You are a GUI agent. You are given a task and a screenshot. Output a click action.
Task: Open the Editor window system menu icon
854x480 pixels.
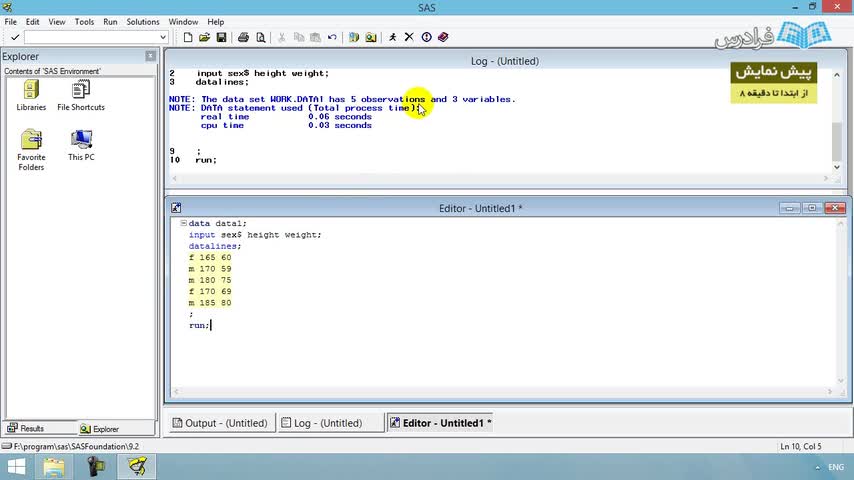tap(176, 208)
